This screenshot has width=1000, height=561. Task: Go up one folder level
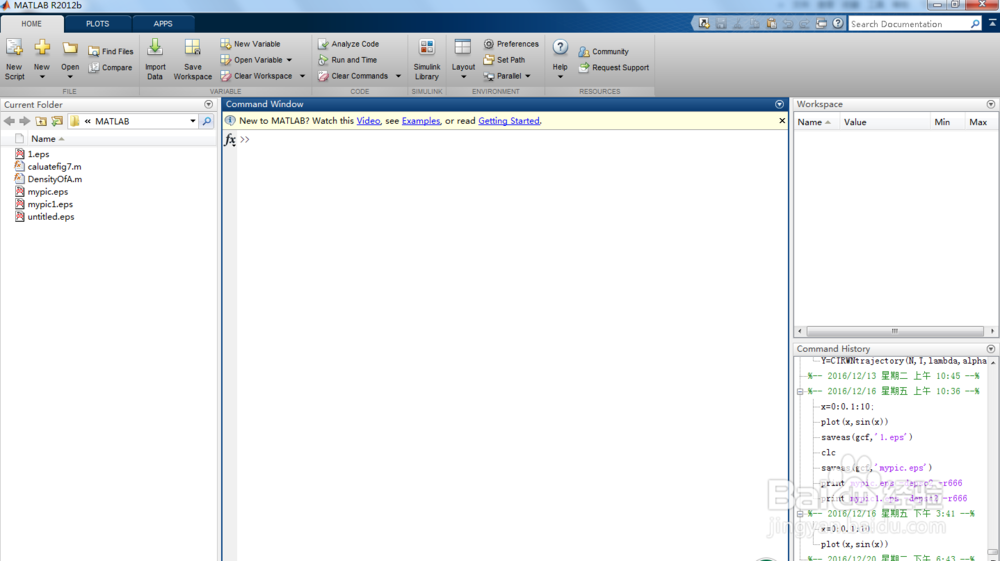click(41, 121)
